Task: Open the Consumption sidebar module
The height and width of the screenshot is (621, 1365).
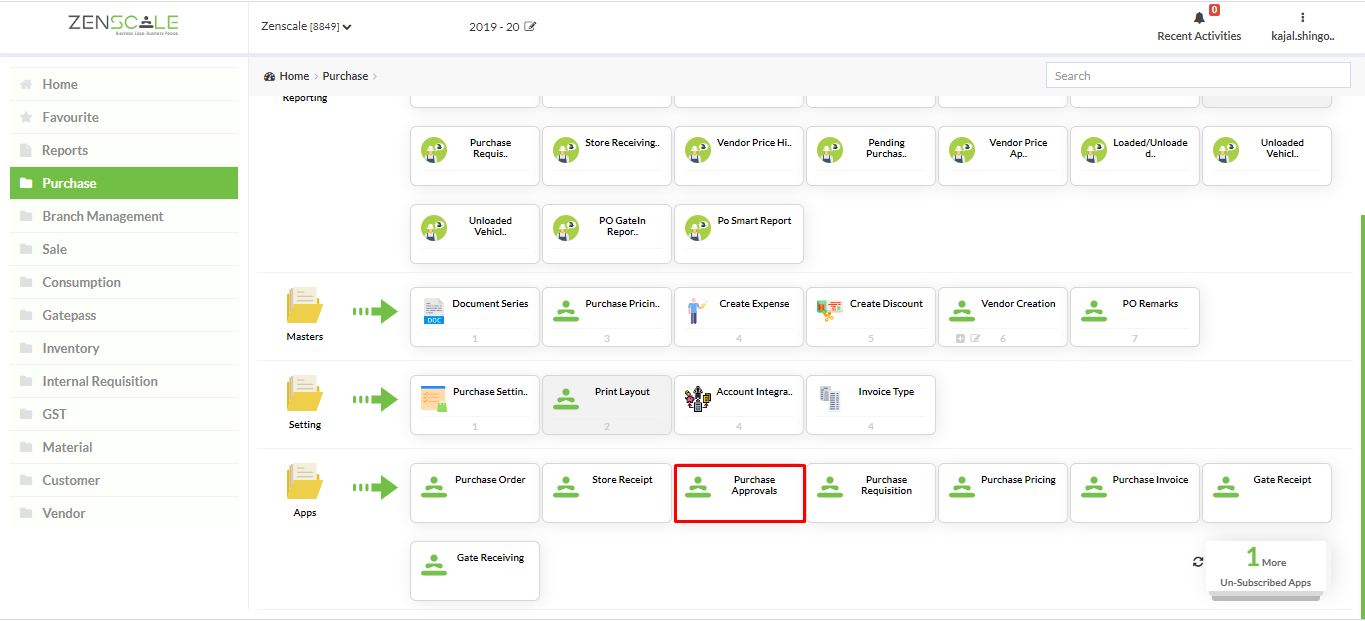Action: click(x=124, y=282)
